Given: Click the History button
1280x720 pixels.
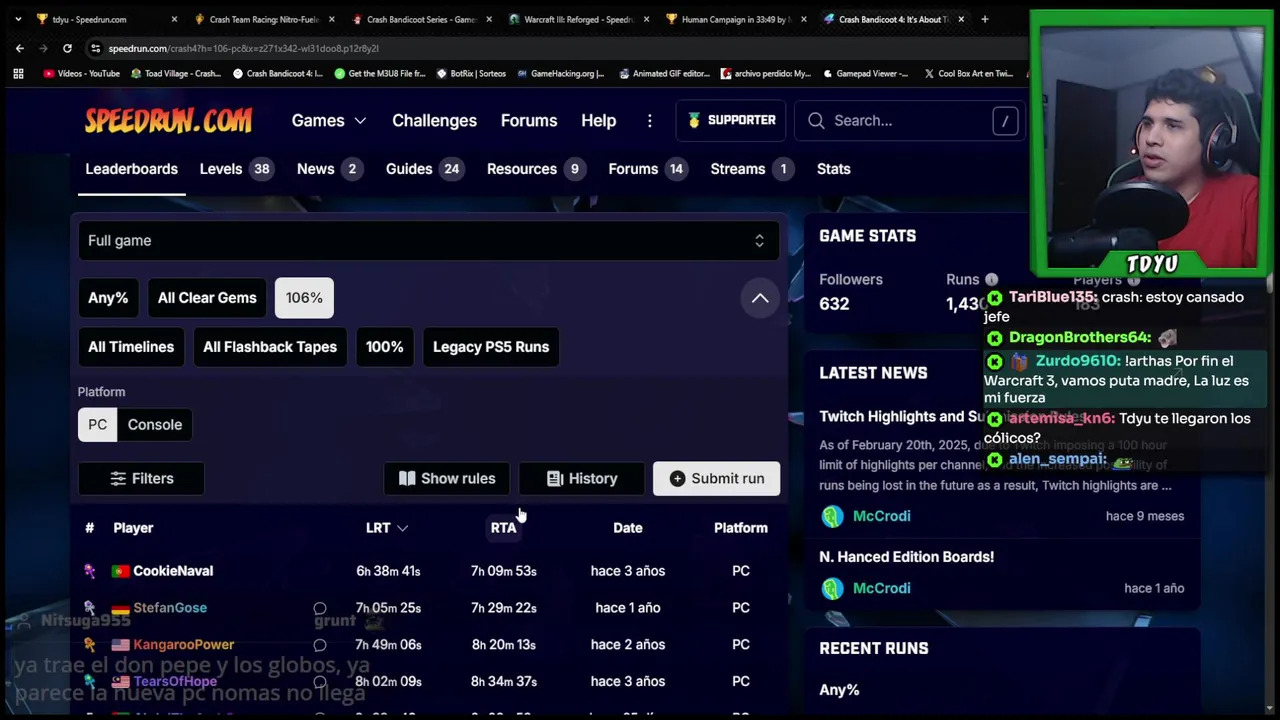Looking at the screenshot, I should pyautogui.click(x=582, y=479).
